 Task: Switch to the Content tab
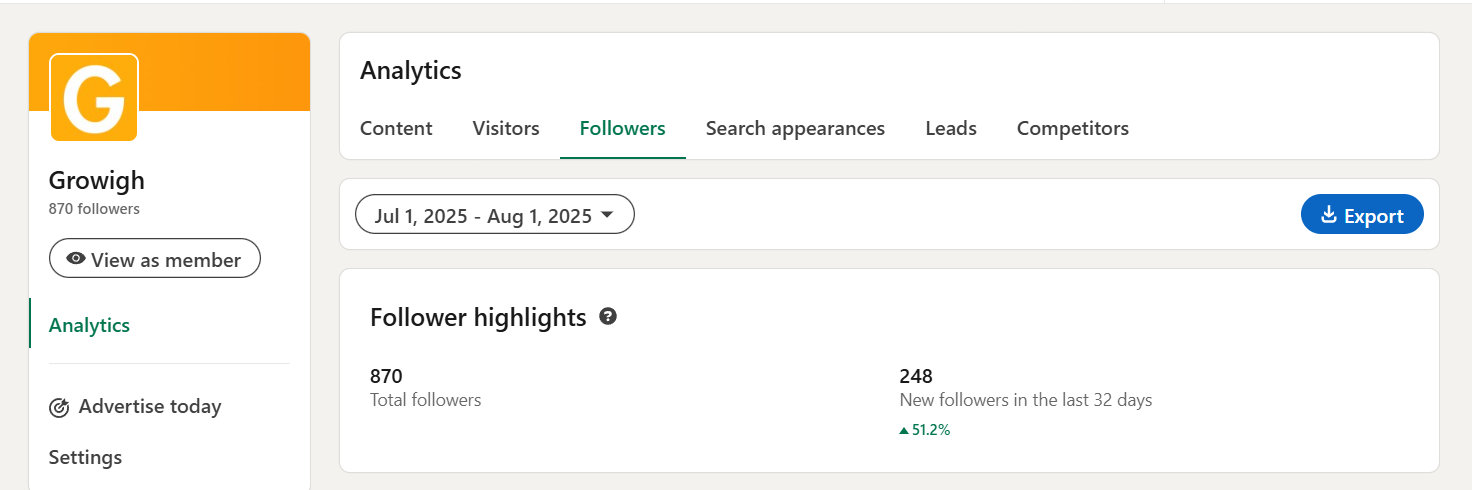point(396,128)
